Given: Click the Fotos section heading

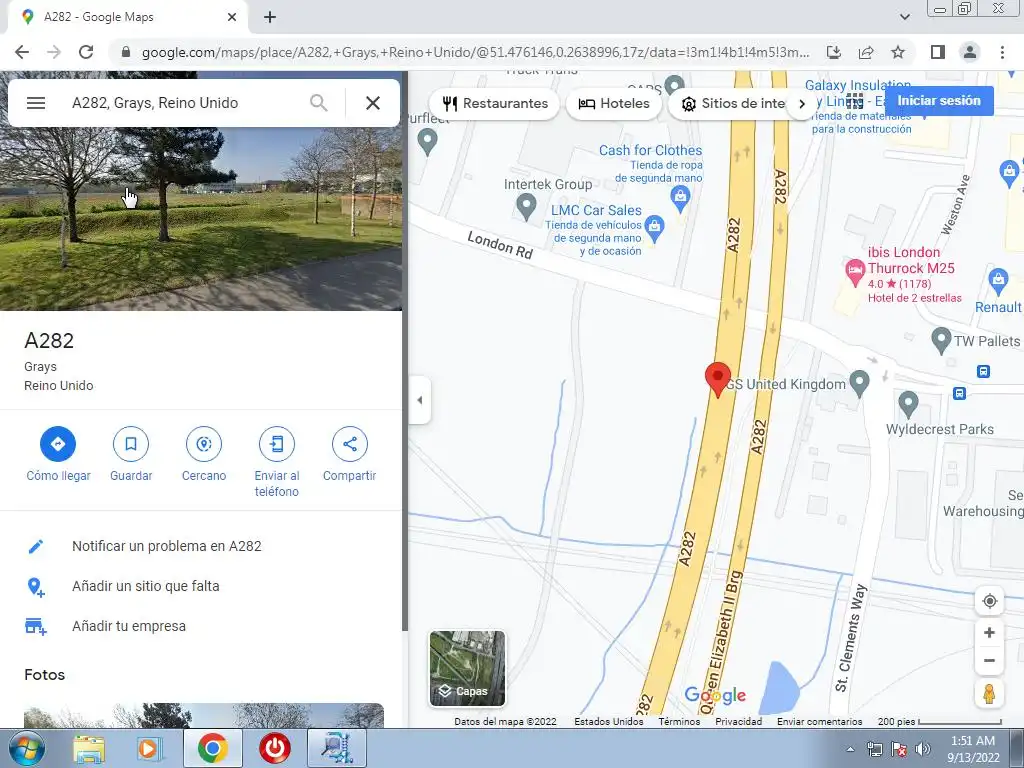Looking at the screenshot, I should 44,675.
